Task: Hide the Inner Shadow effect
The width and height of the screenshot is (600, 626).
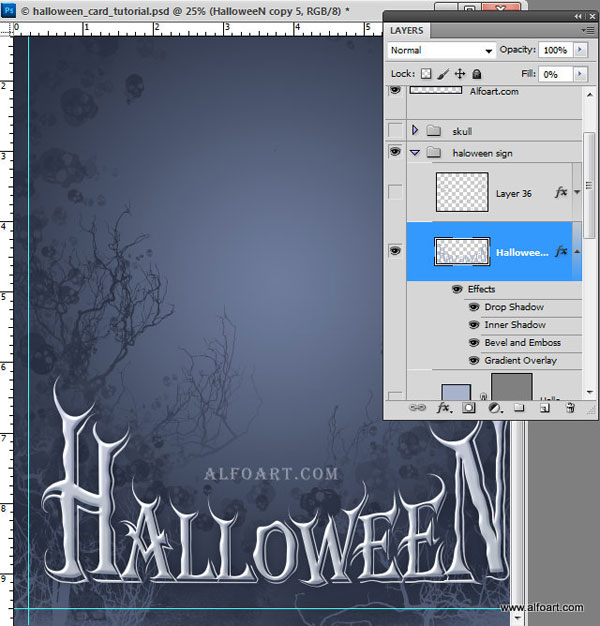Action: point(474,325)
